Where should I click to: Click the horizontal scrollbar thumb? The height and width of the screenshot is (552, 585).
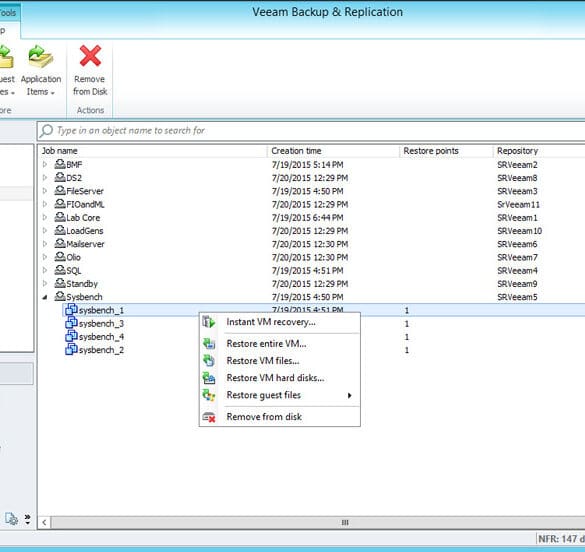pos(318,523)
